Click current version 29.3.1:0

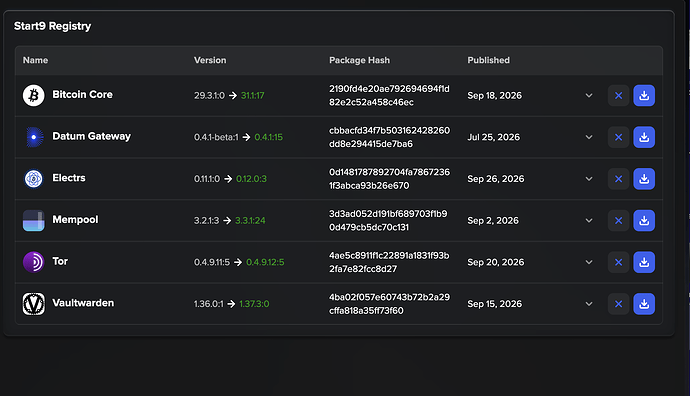[209, 95]
